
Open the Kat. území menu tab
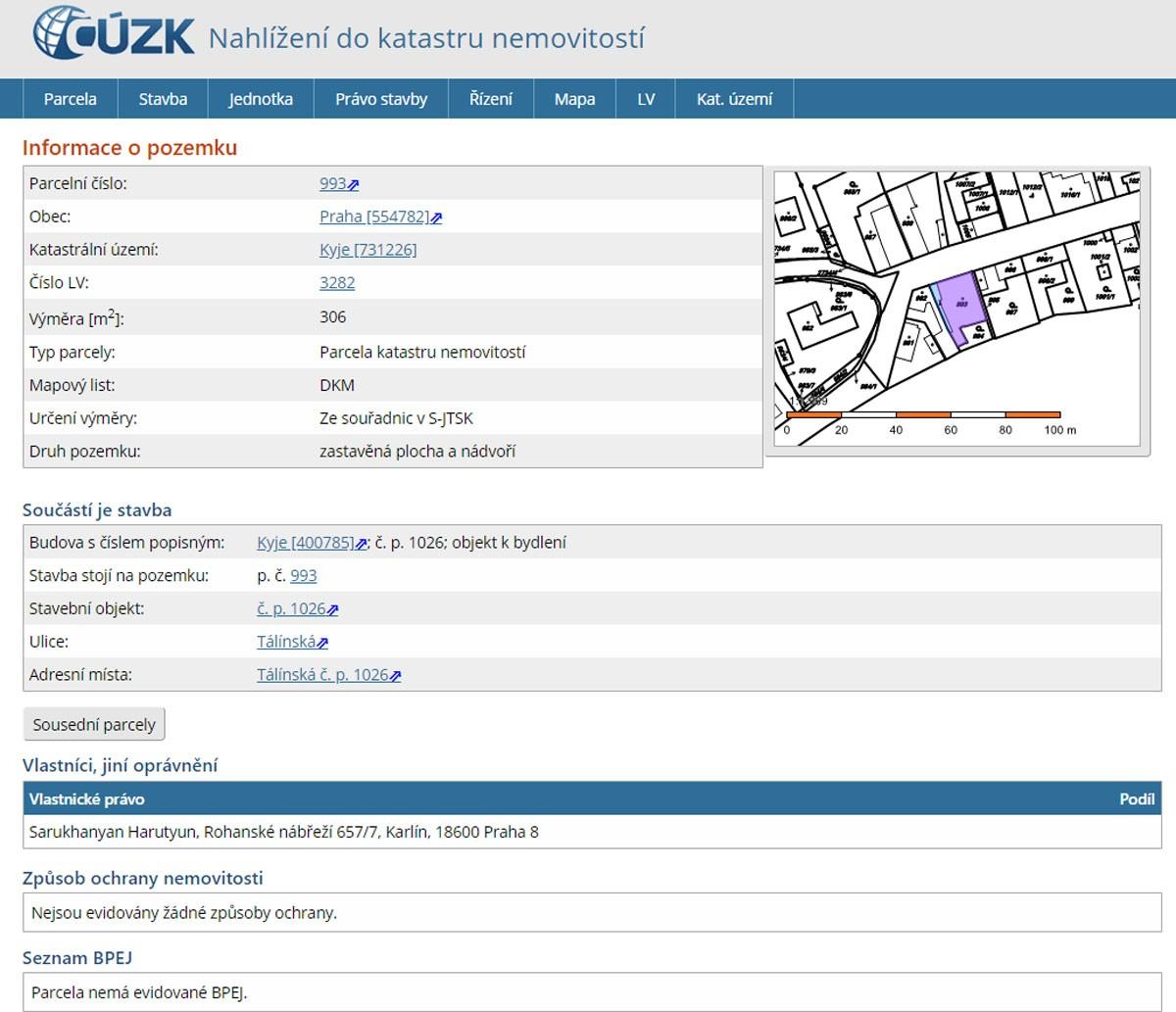click(x=734, y=99)
